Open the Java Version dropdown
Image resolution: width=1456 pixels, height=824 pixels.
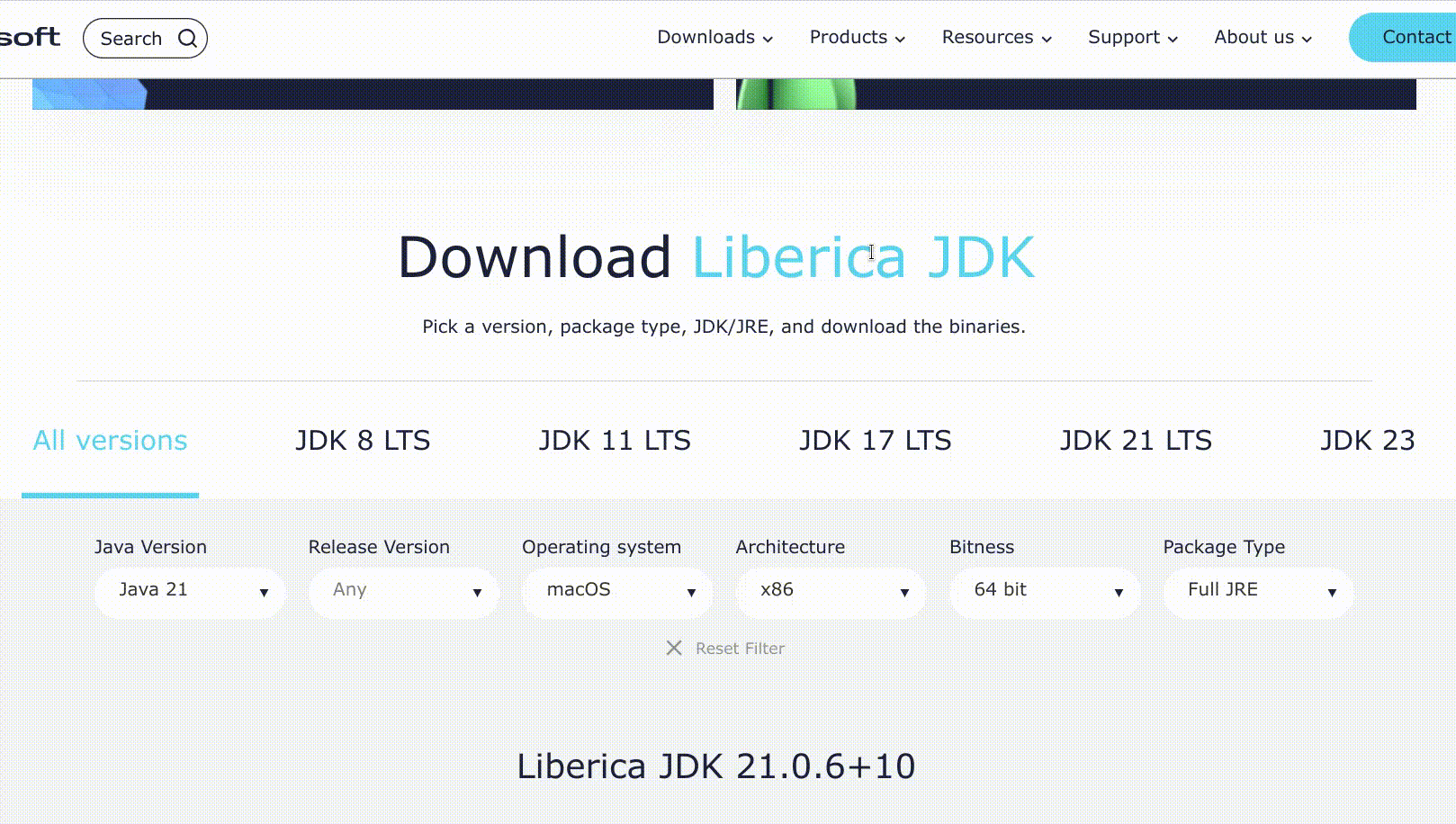coord(190,591)
